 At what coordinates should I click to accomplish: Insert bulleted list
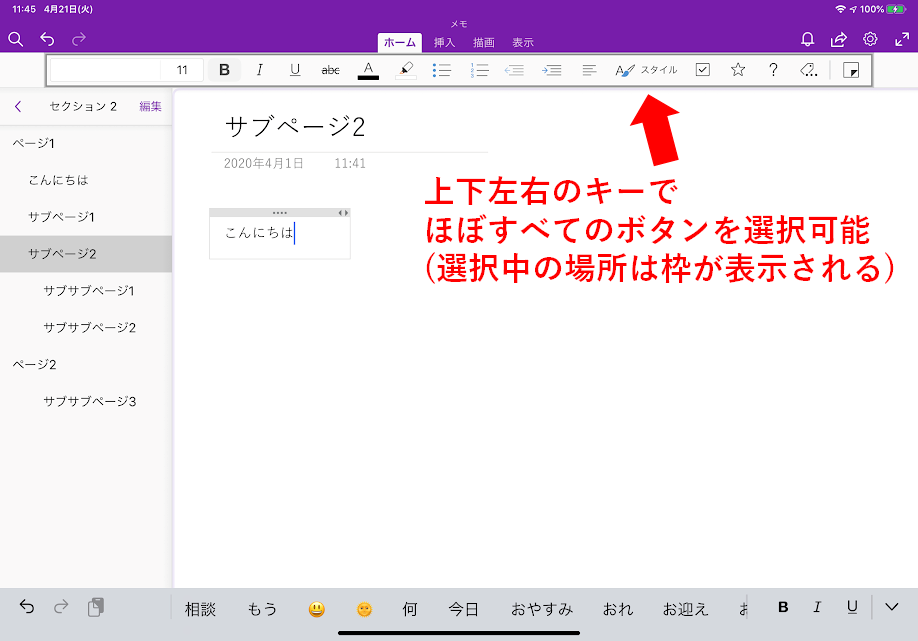pyautogui.click(x=442, y=70)
